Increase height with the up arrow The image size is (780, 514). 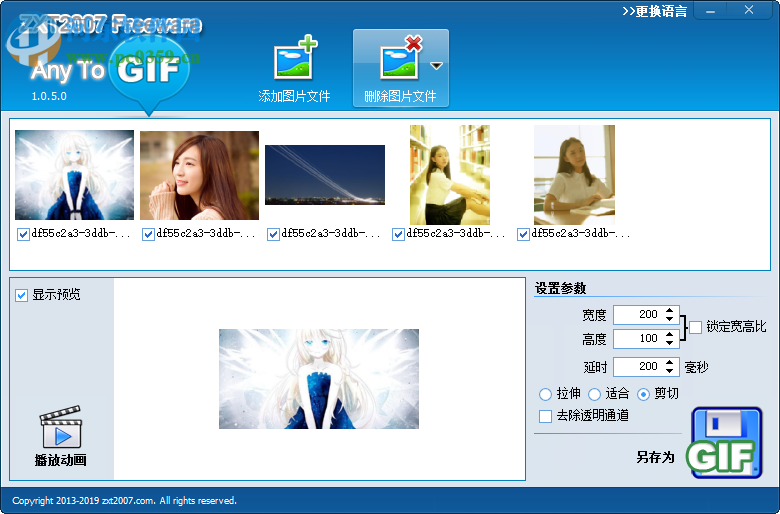point(670,334)
